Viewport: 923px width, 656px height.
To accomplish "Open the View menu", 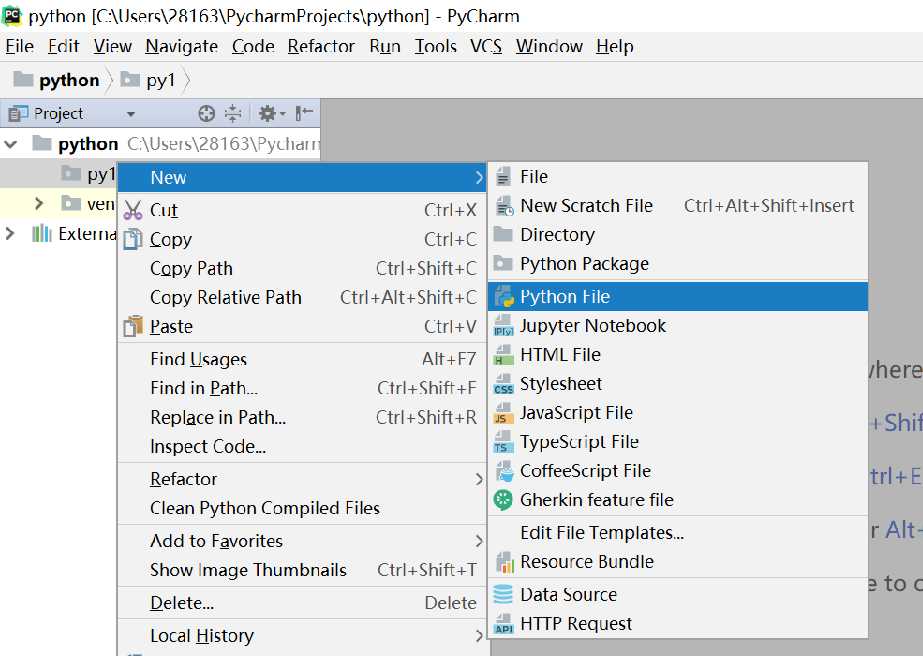I will click(112, 46).
